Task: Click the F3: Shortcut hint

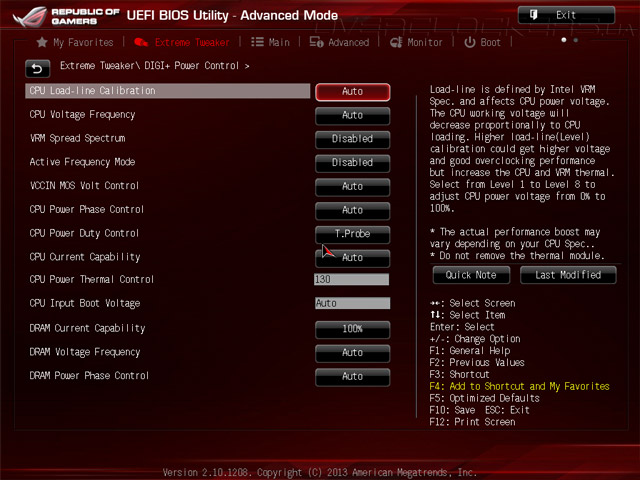Action: click(459, 375)
